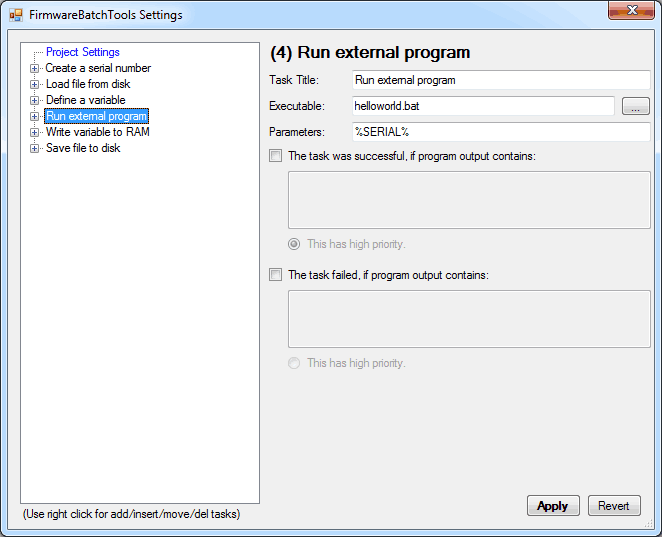Select Project Settings in the tree

click(82, 52)
